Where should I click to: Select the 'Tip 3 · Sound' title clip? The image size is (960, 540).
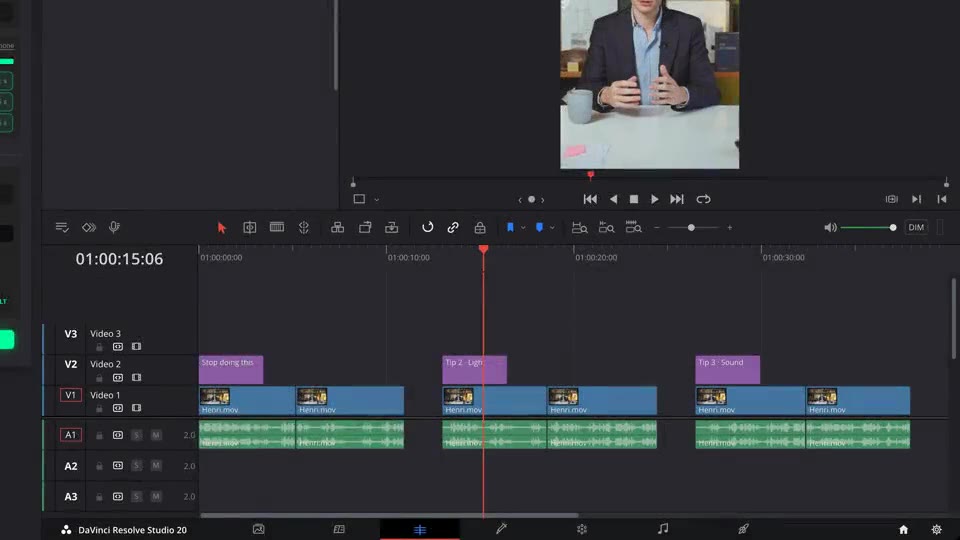point(727,370)
